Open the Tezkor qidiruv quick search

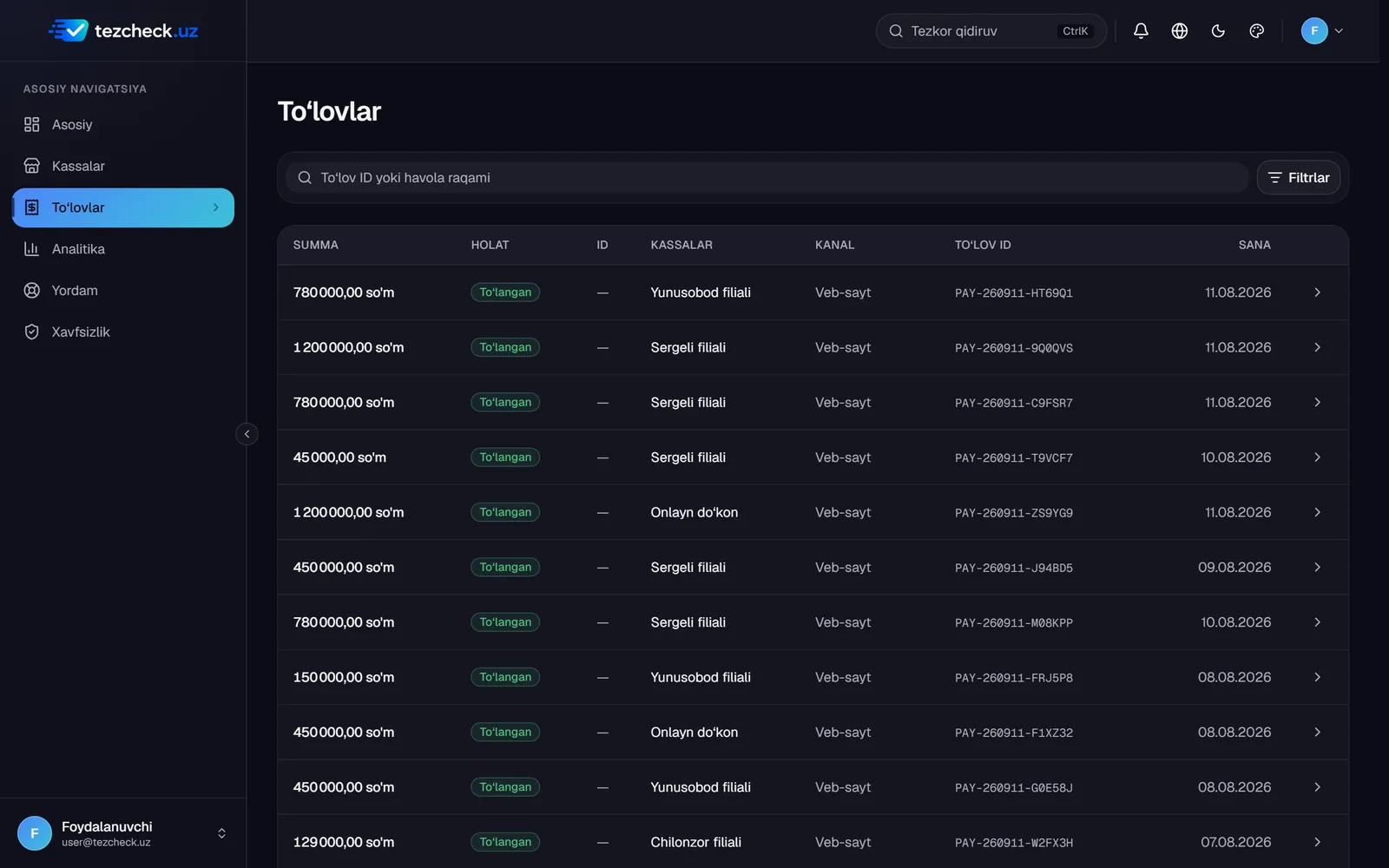991,31
